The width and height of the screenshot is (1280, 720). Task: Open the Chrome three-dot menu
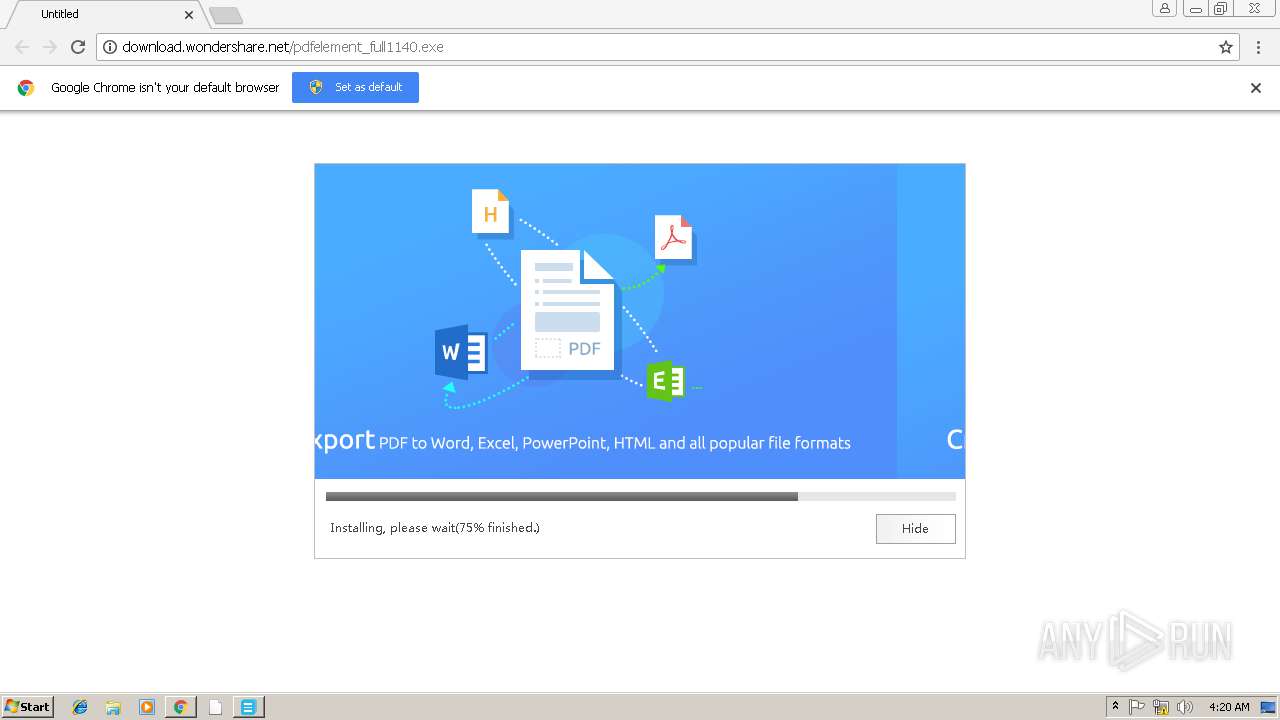(1259, 47)
